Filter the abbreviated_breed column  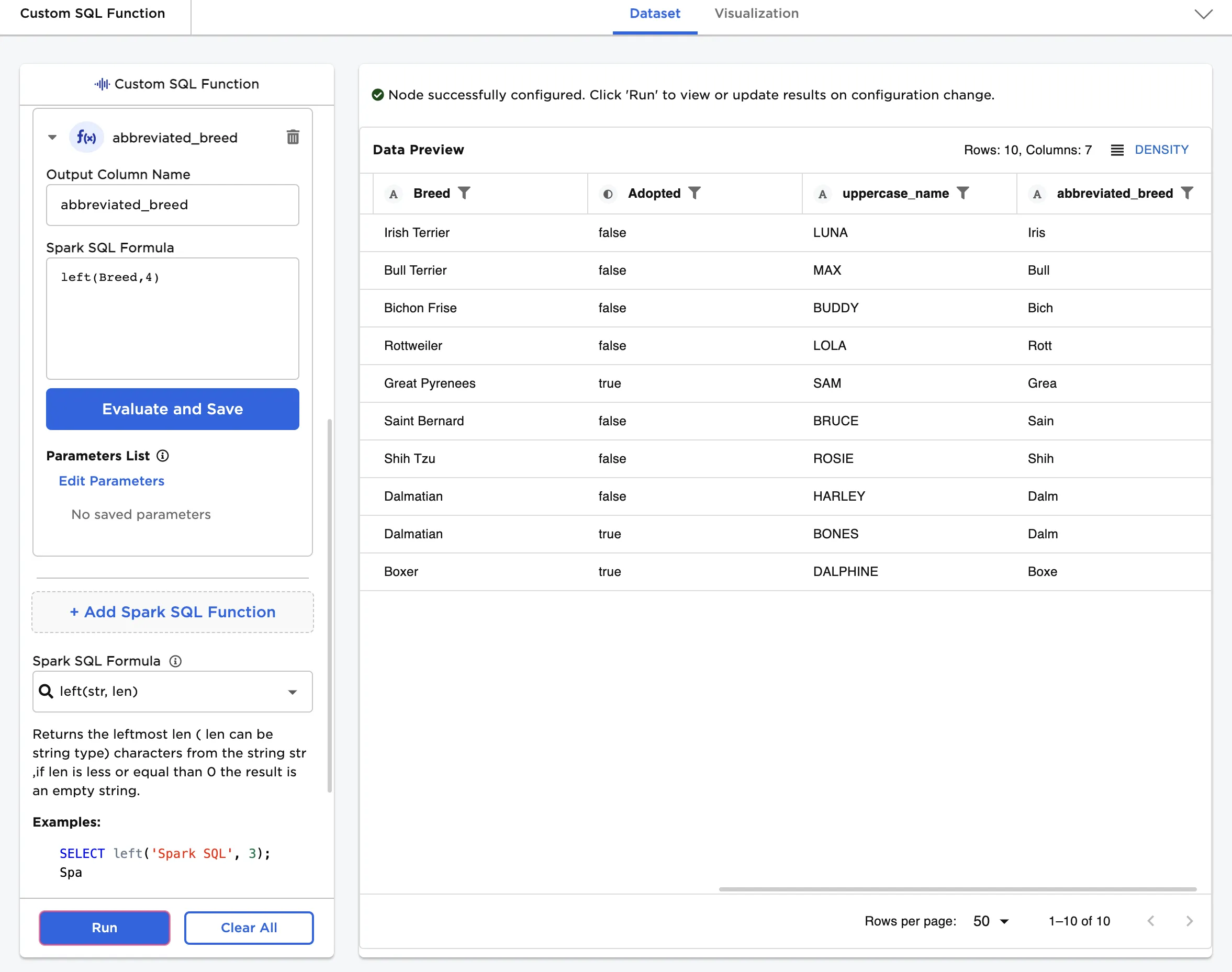point(1187,194)
